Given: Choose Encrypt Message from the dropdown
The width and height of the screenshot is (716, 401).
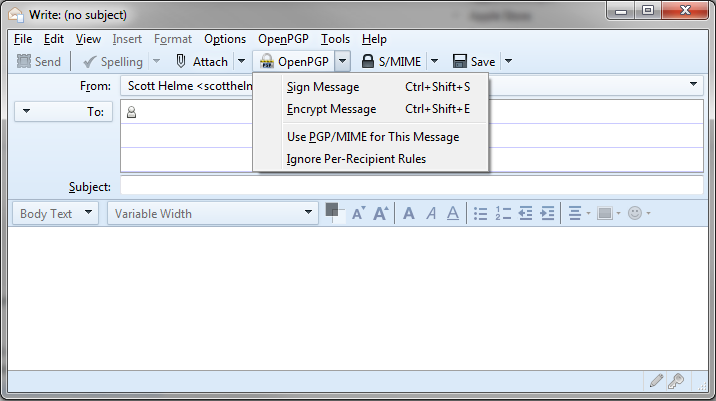Looking at the screenshot, I should coord(370,109).
